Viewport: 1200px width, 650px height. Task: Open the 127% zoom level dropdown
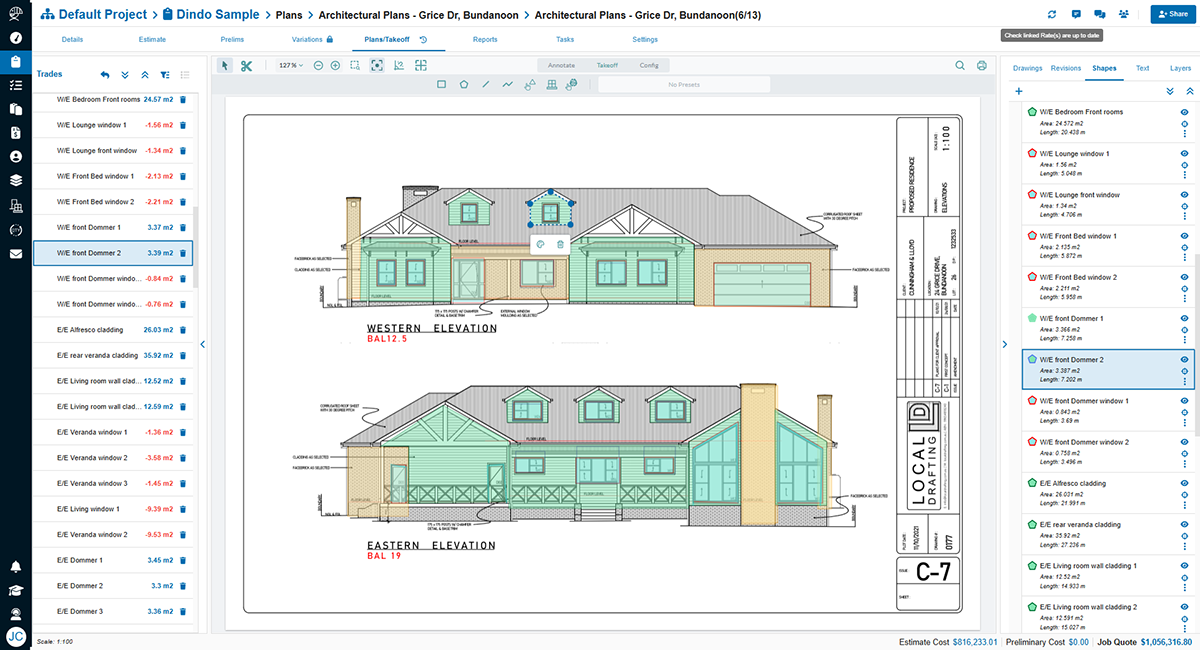(293, 65)
